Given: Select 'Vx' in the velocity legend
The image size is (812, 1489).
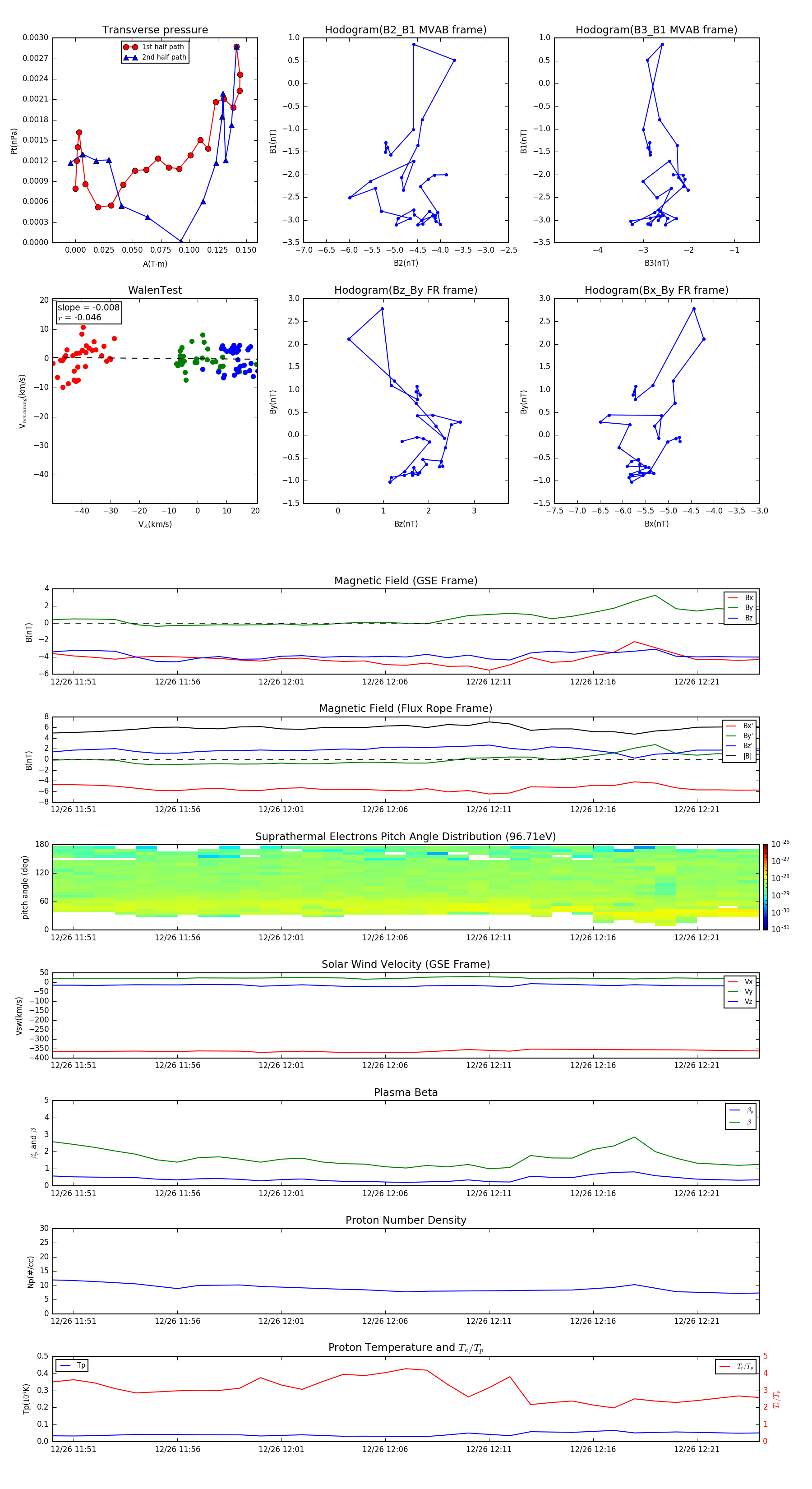Looking at the screenshot, I should [741, 981].
